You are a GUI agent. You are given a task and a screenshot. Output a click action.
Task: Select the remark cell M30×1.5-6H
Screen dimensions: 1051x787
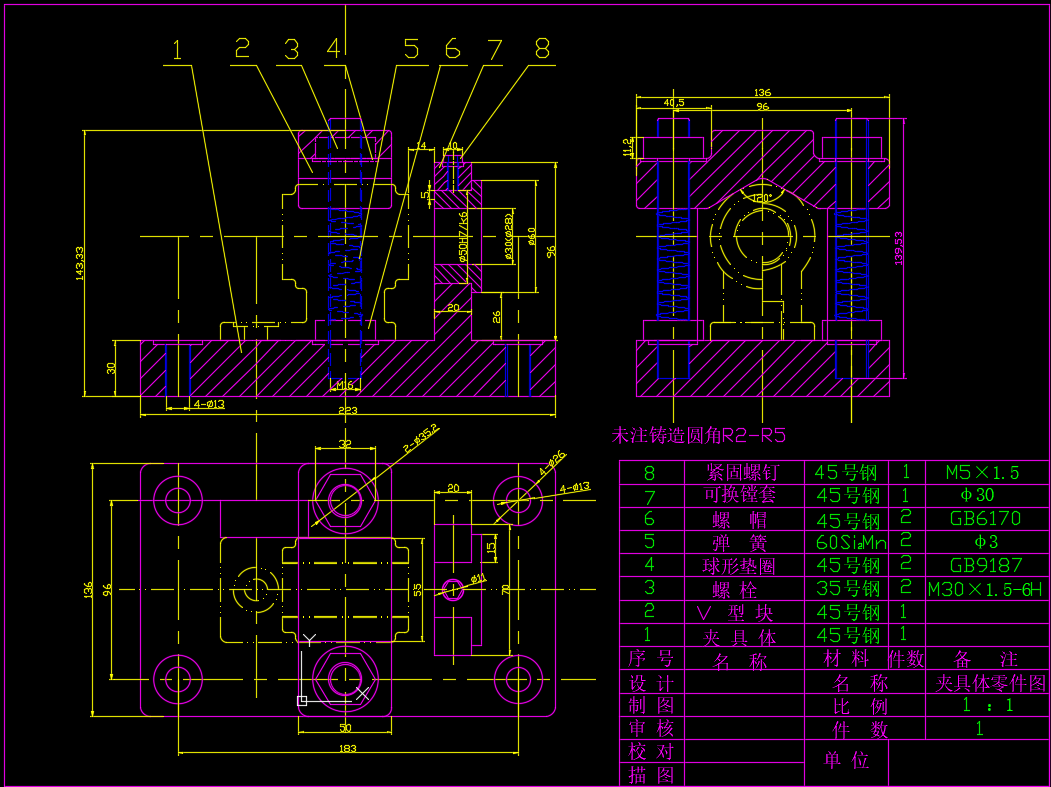tap(985, 589)
